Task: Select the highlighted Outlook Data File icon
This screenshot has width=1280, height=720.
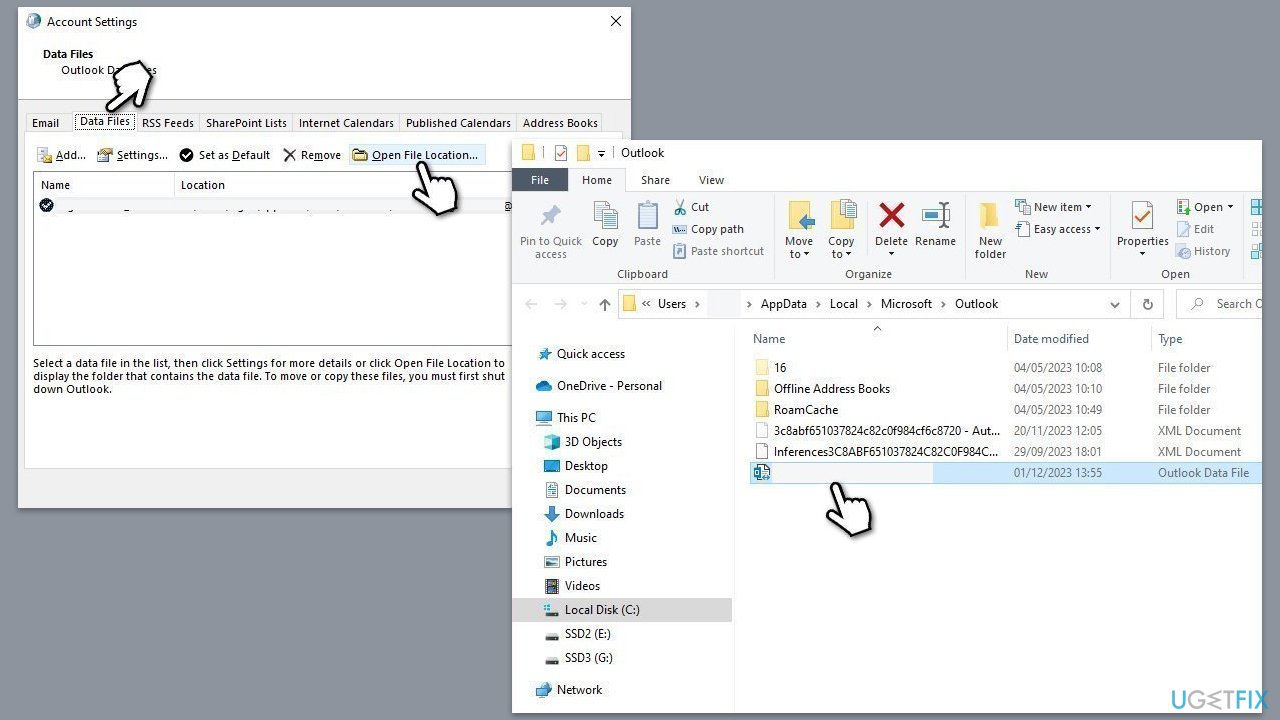Action: (x=762, y=473)
